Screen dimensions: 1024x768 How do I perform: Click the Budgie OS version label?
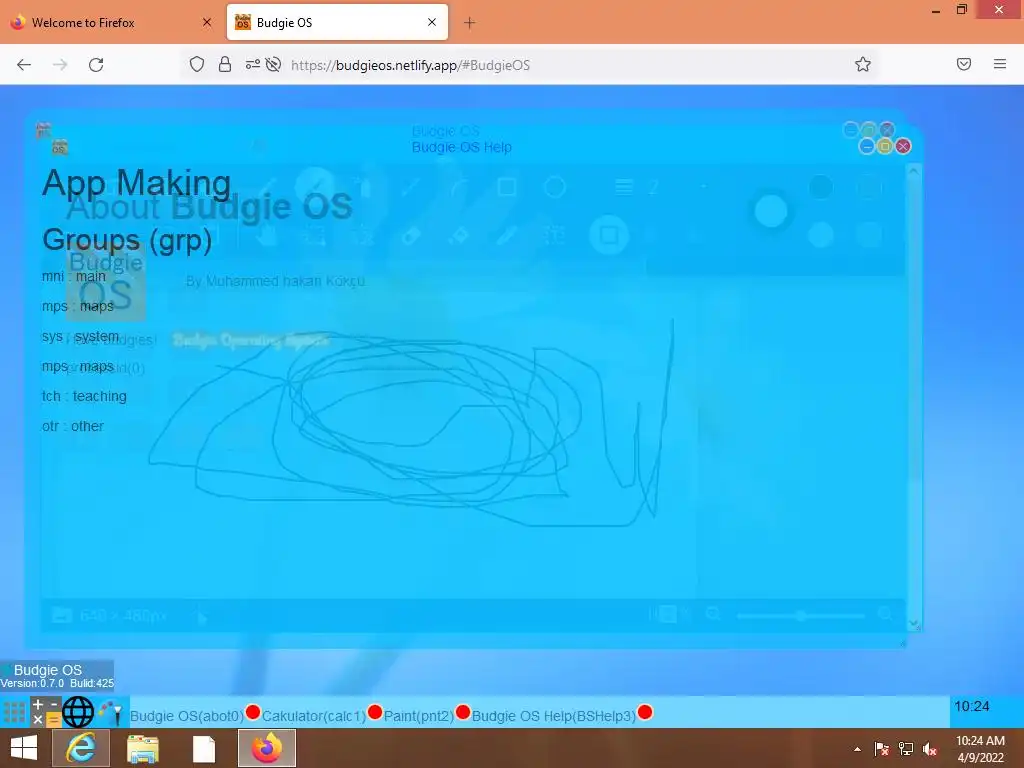coord(57,675)
